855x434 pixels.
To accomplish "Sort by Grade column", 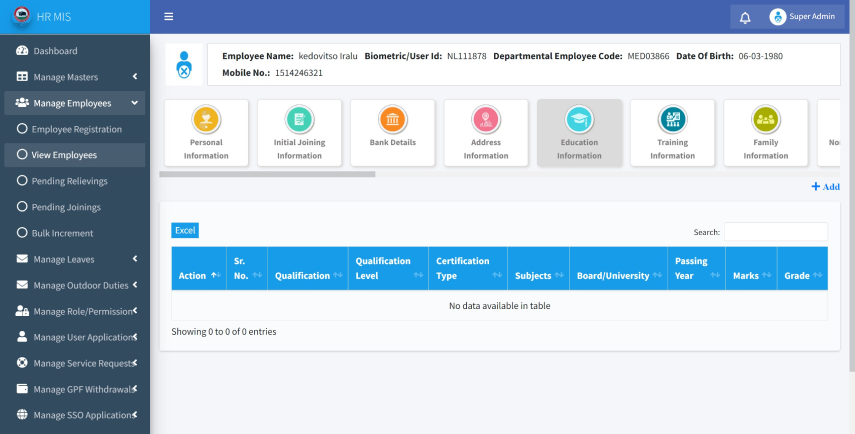I will coord(803,268).
